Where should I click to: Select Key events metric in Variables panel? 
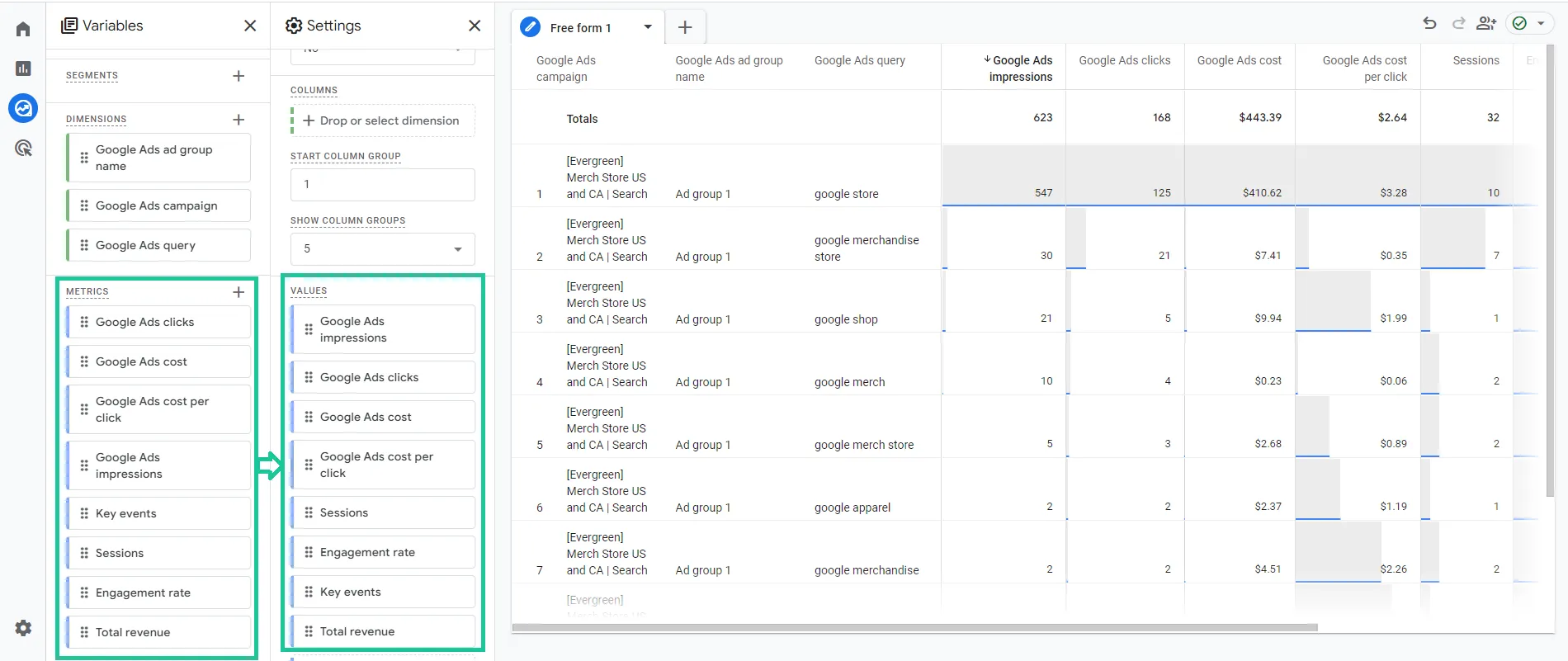(x=158, y=513)
